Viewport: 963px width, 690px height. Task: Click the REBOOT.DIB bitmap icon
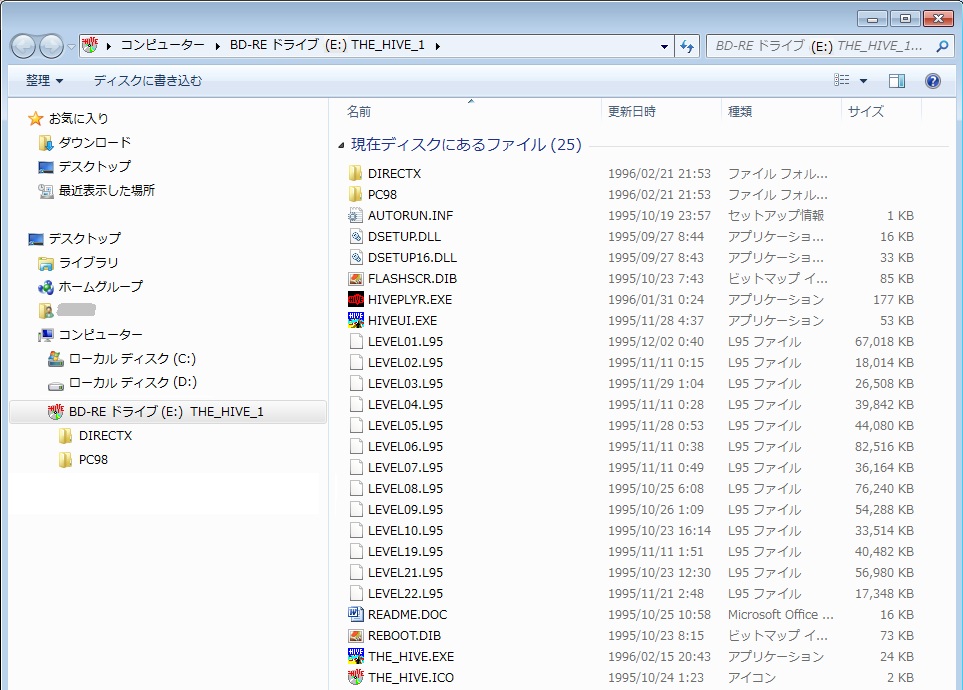coord(356,635)
